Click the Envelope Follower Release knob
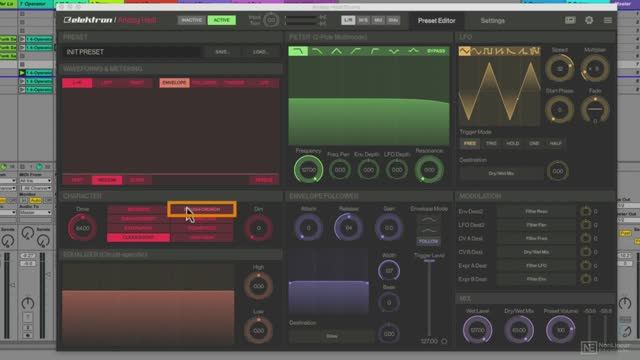The width and height of the screenshot is (640, 360). click(x=349, y=227)
